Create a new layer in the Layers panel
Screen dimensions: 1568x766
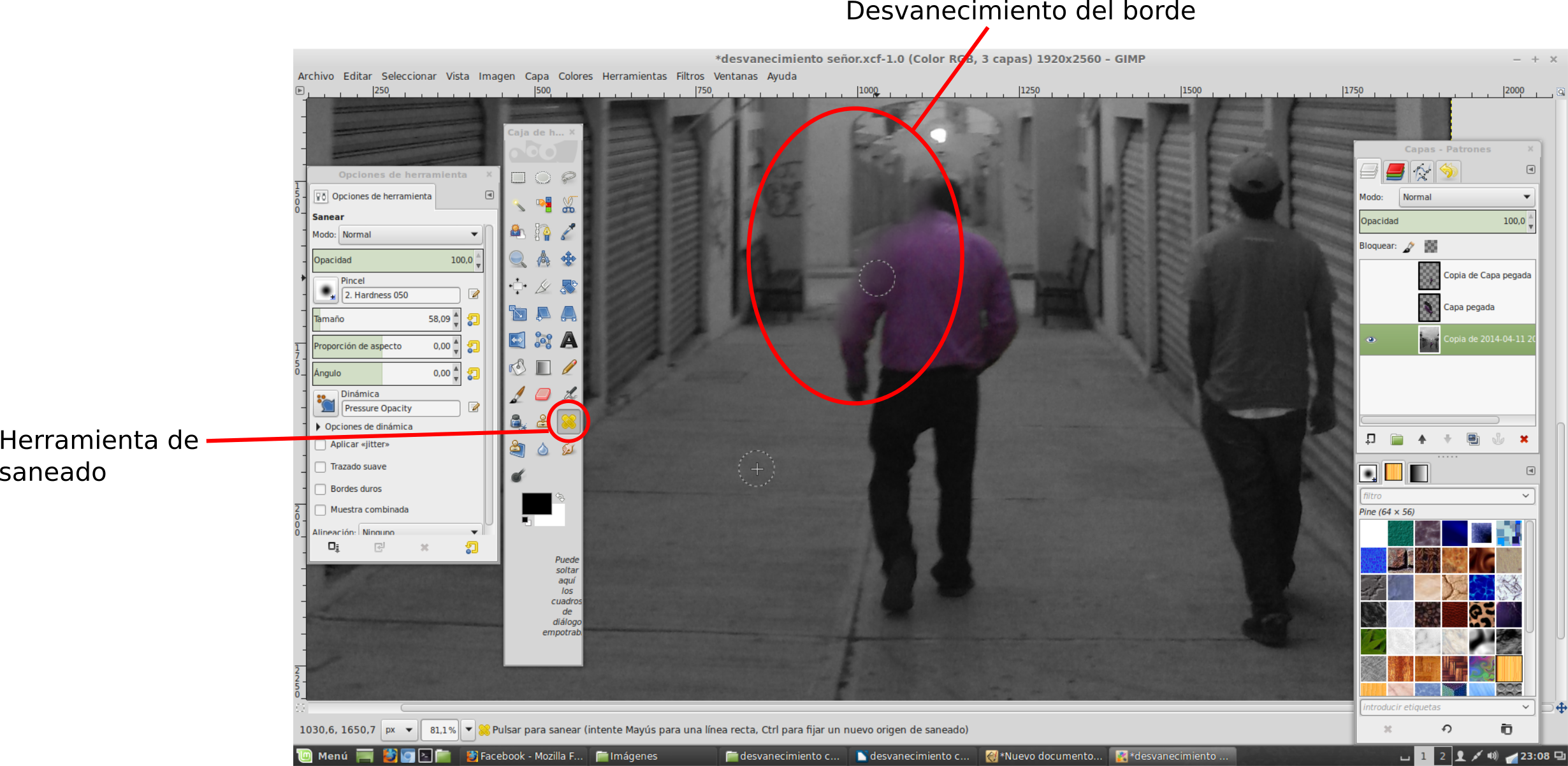(x=1371, y=439)
